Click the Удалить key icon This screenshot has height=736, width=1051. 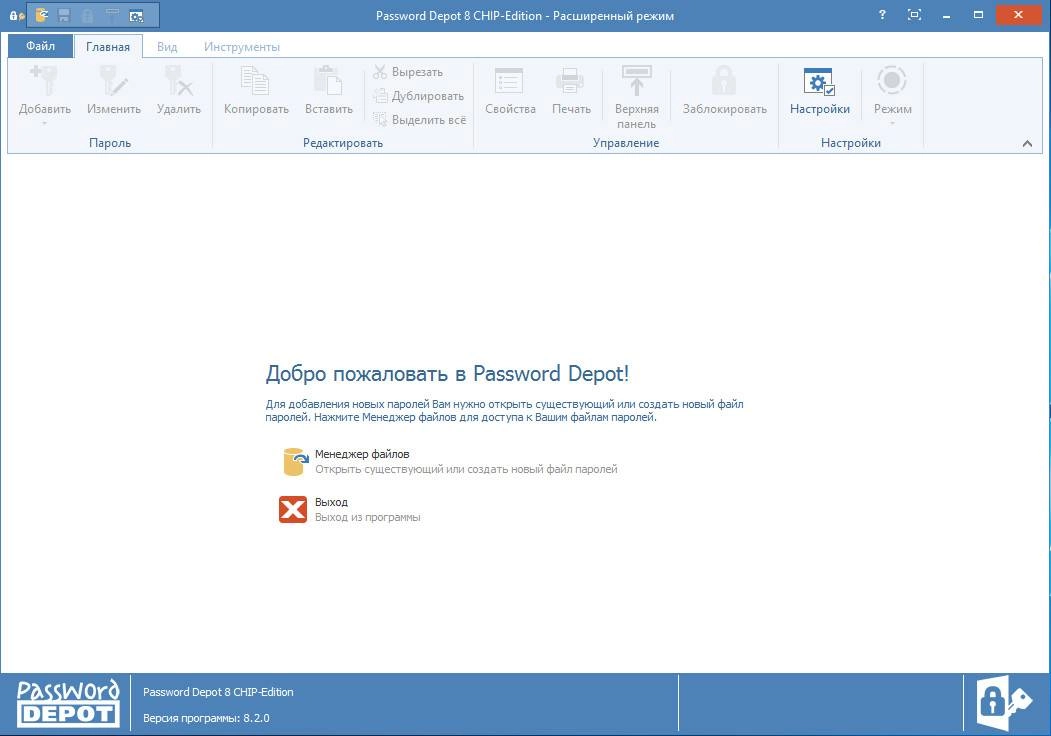(x=178, y=81)
